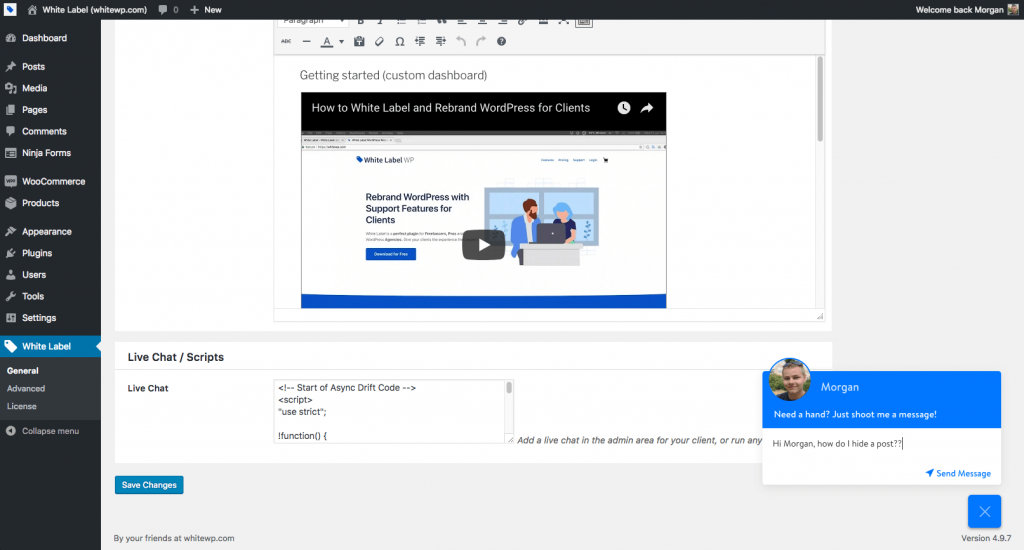Increase the indent
Viewport: 1024px width, 550px height.
(x=441, y=41)
